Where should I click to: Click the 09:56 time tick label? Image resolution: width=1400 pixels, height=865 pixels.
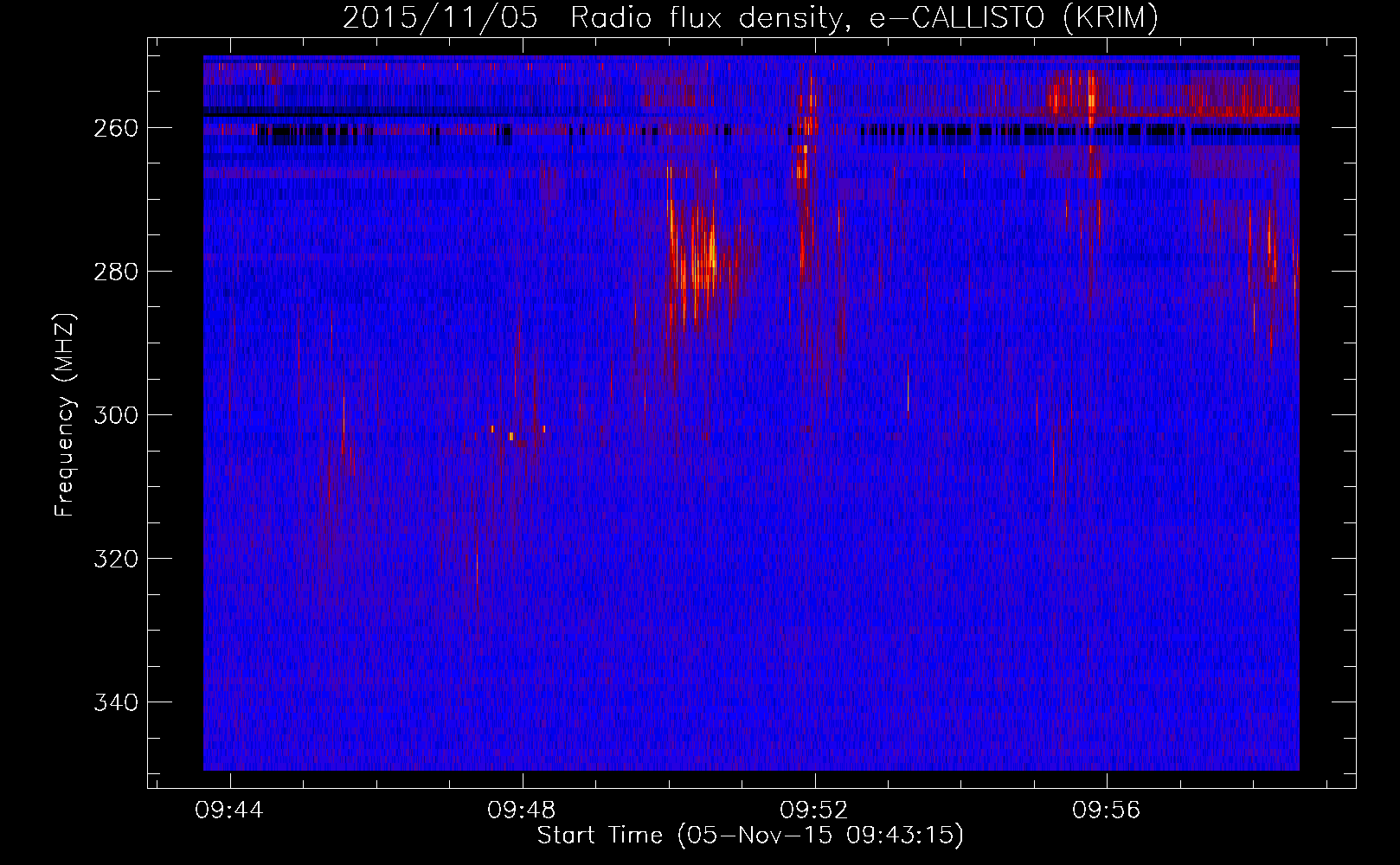click(x=1107, y=811)
